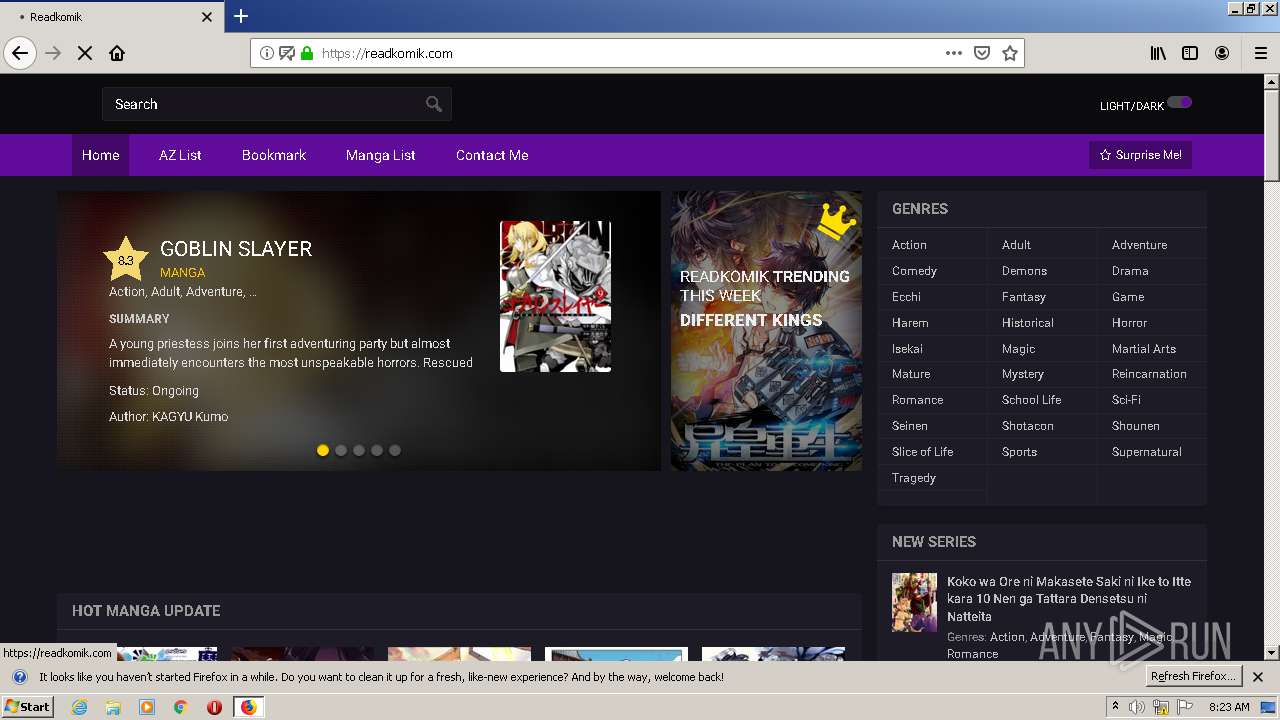
Task: Close the Readkomik tab
Action: click(x=207, y=17)
